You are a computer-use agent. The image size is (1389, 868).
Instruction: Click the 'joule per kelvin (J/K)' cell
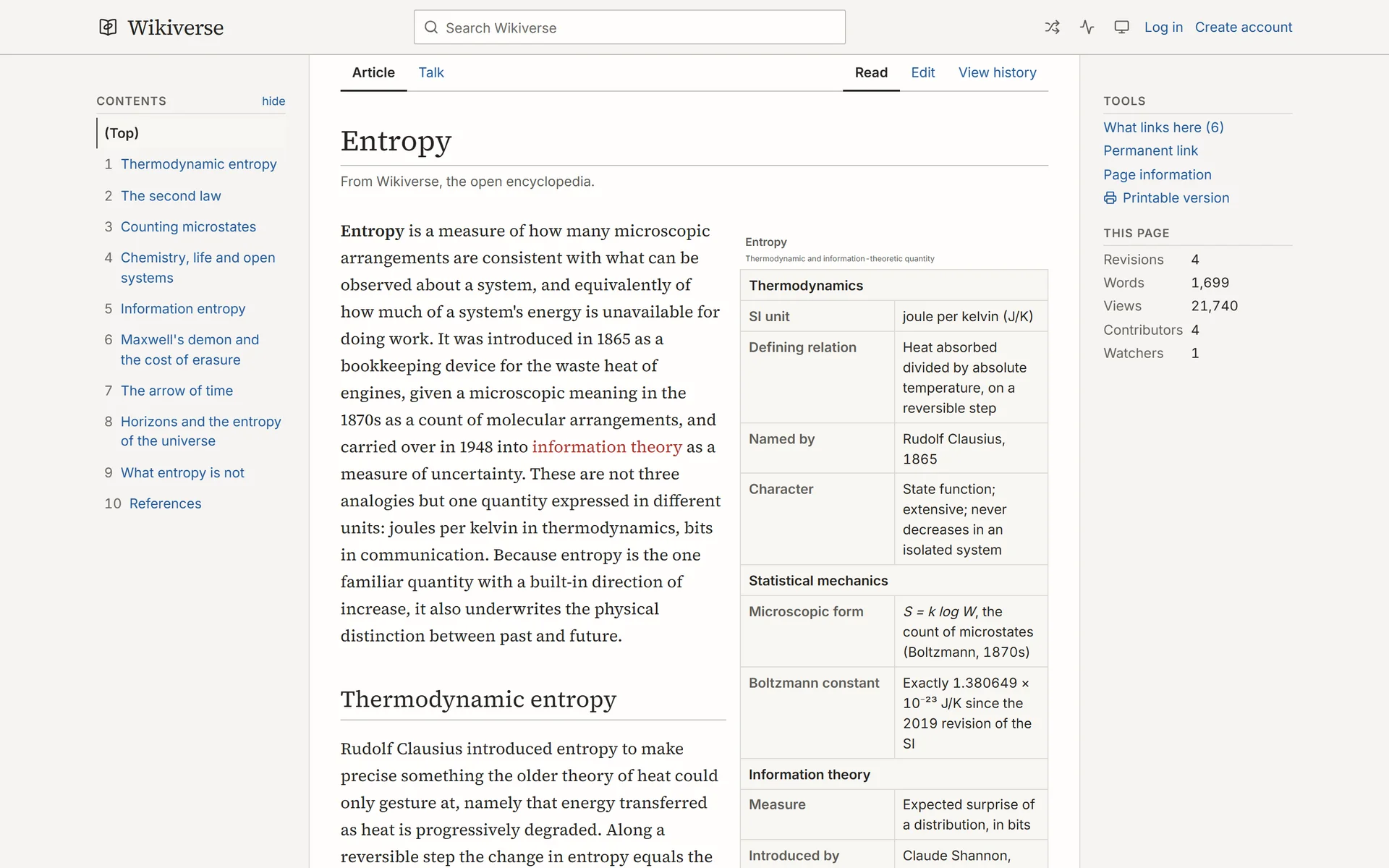(971, 316)
